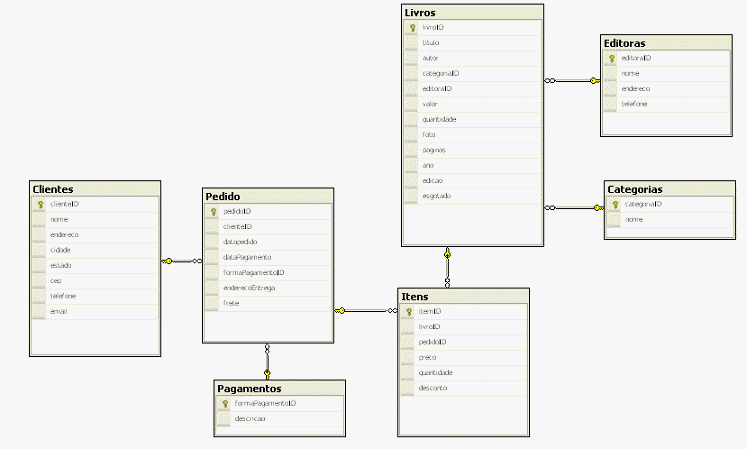
Task: Click the key icon of formaPagamentoID in Pagamentos
Action: click(225, 404)
